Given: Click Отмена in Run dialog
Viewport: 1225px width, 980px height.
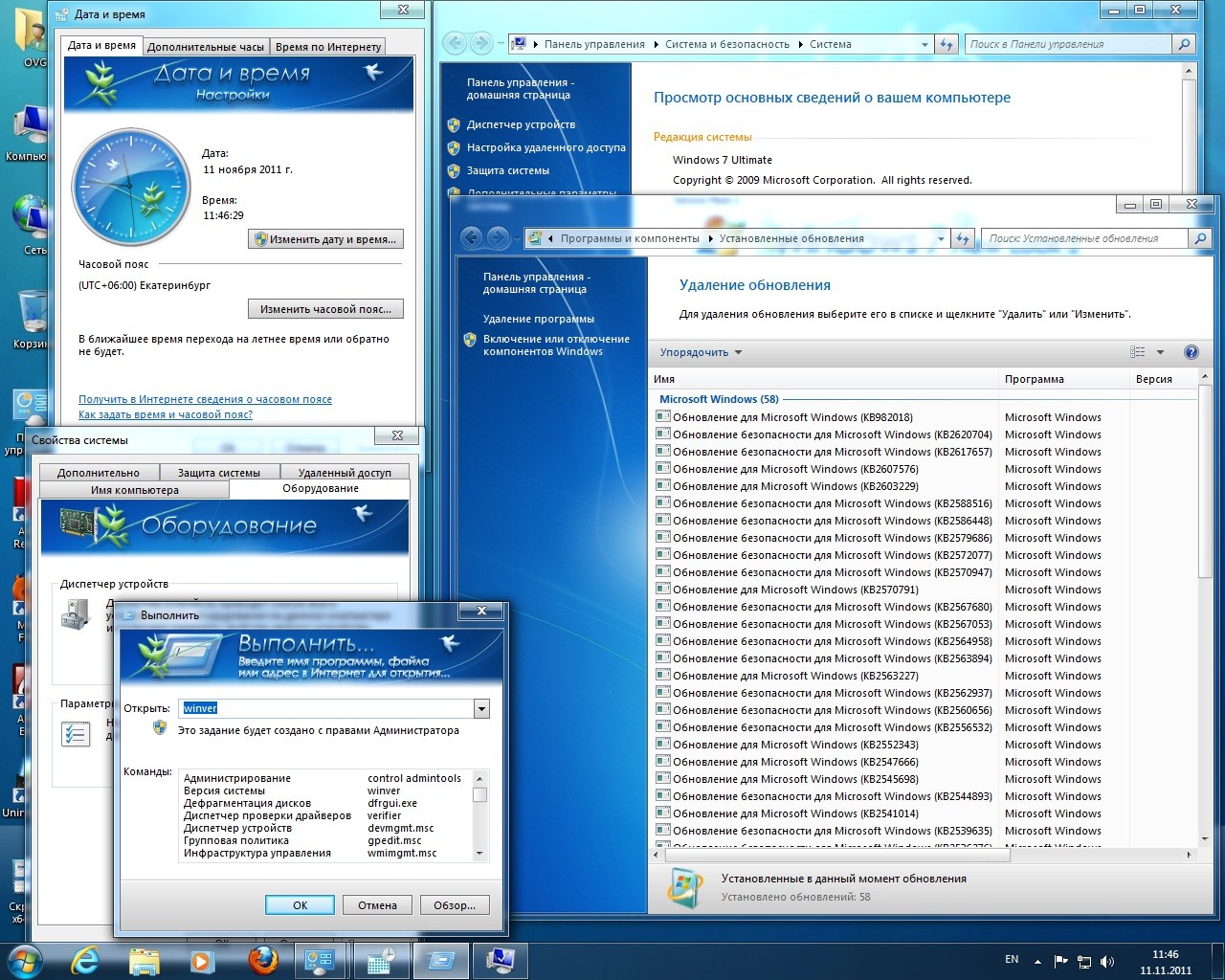Looking at the screenshot, I should (x=377, y=905).
